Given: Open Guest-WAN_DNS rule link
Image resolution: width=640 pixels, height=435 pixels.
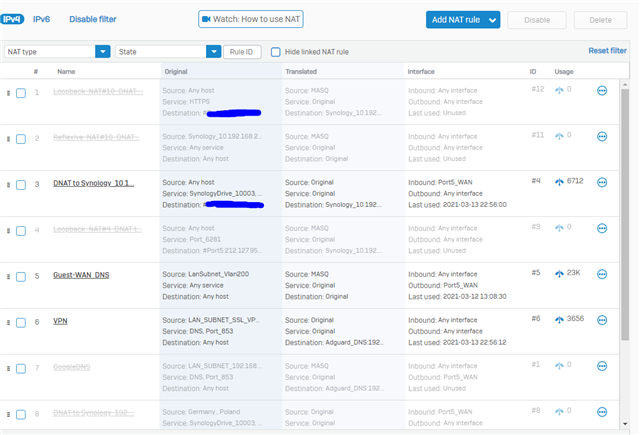Looking at the screenshot, I should point(81,275).
